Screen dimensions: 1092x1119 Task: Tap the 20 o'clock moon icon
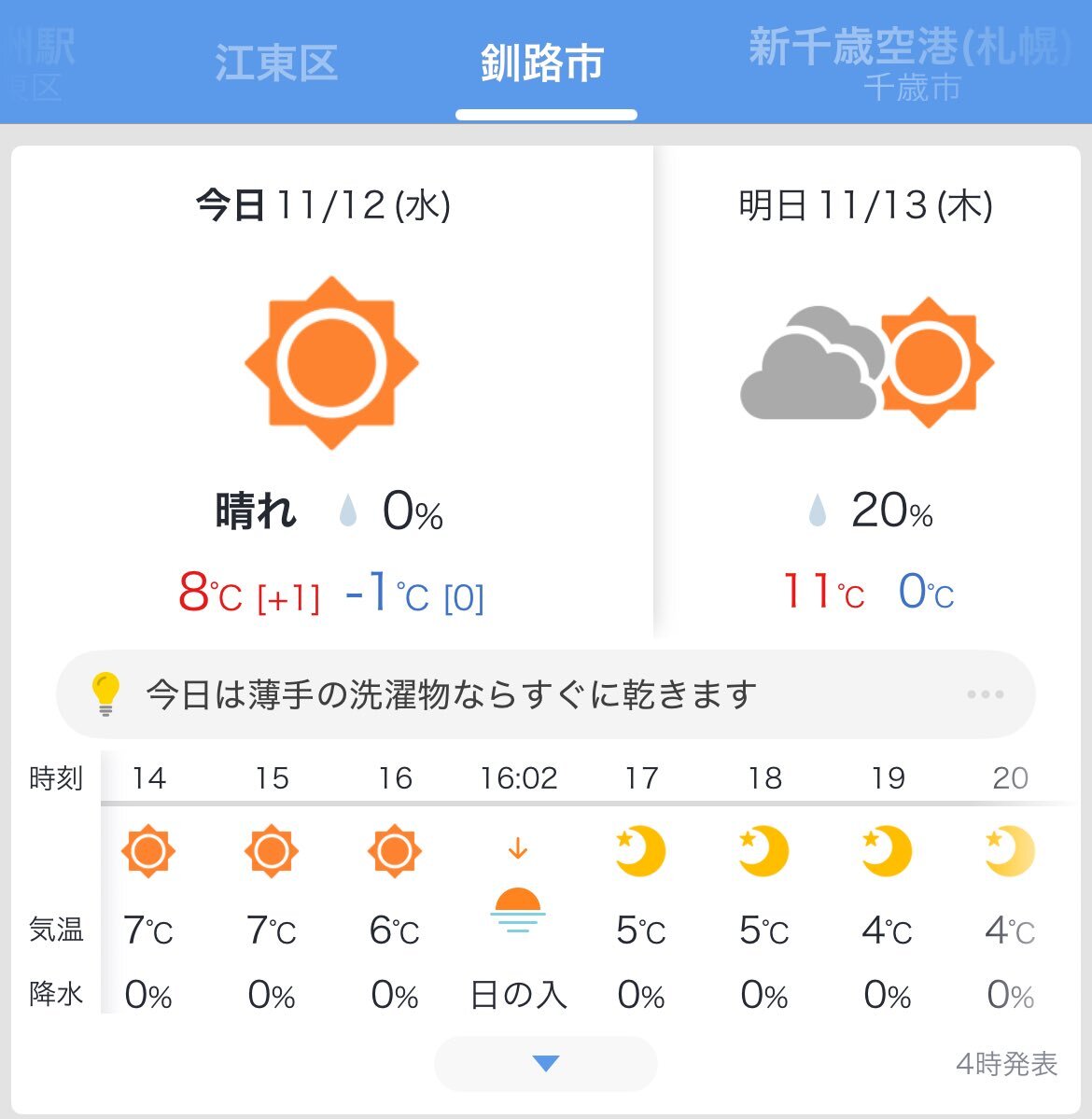pos(1009,851)
